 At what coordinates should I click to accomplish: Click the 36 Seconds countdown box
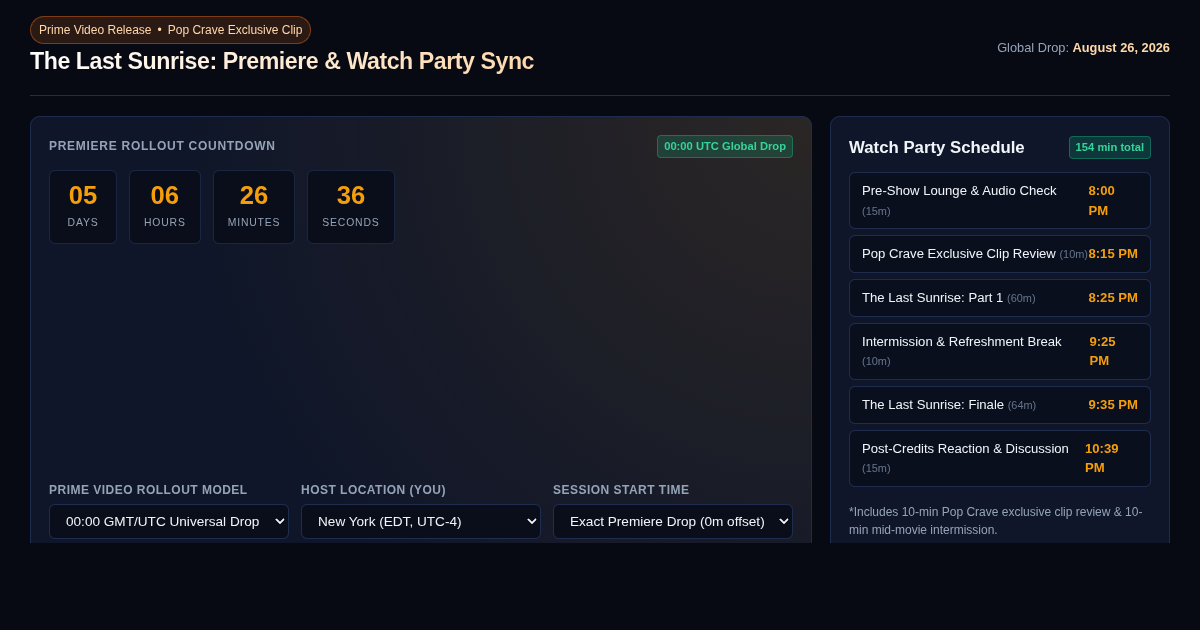[351, 207]
